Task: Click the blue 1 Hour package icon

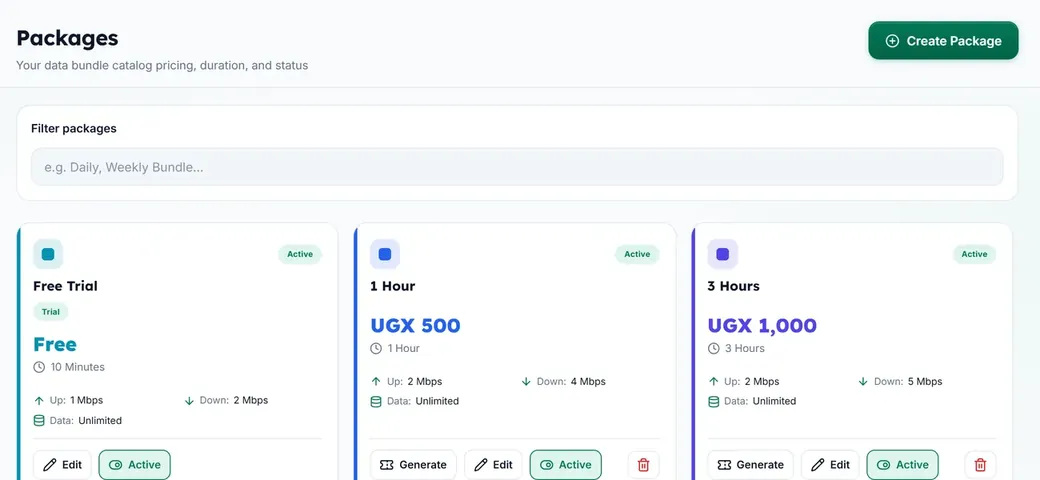Action: click(x=385, y=254)
